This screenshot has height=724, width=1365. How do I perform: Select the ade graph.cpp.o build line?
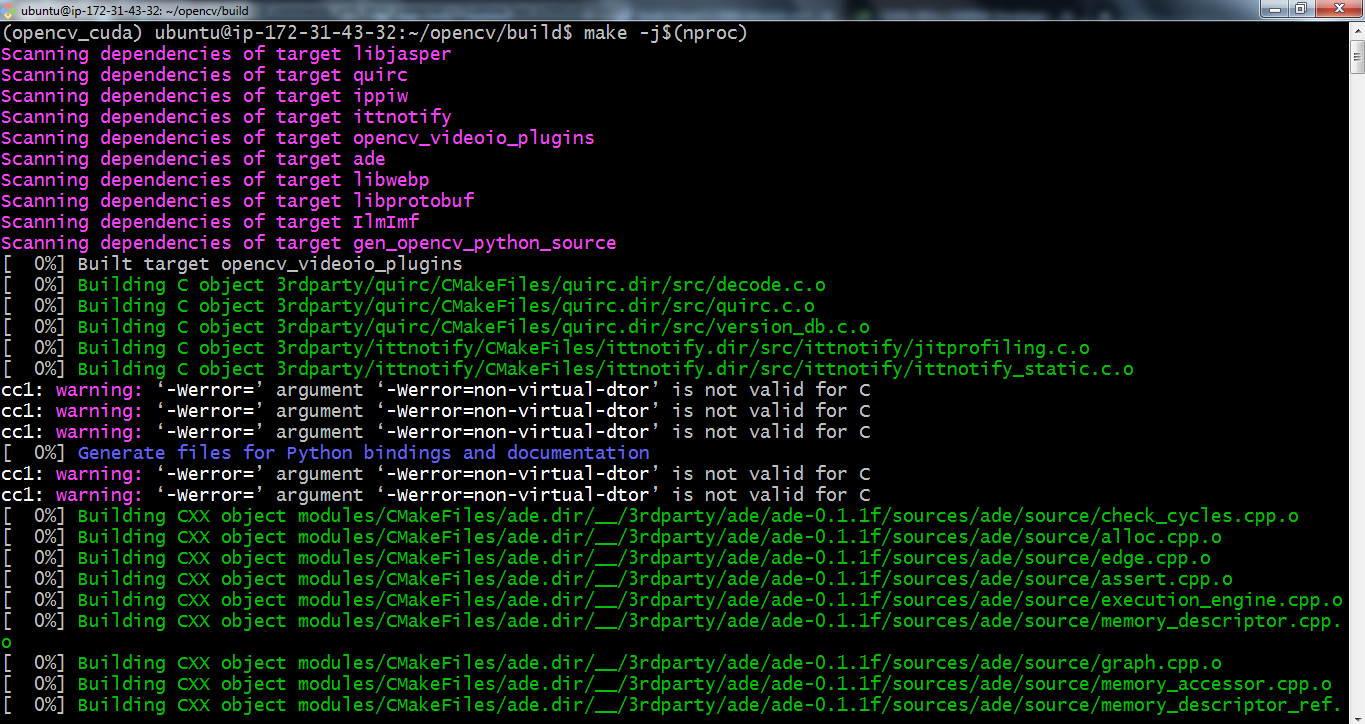pos(611,663)
